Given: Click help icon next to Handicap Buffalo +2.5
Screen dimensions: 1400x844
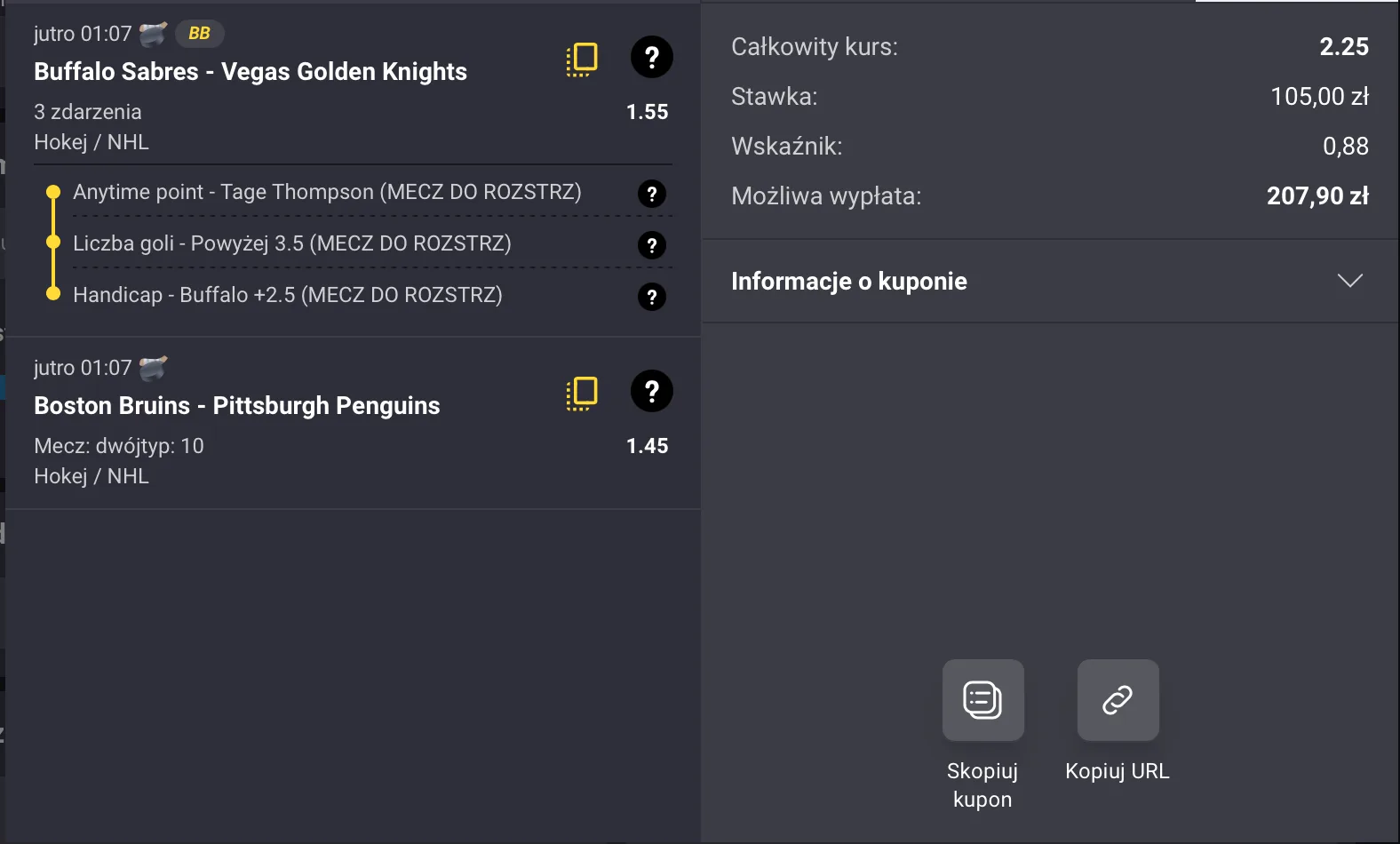Looking at the screenshot, I should pos(652,297).
